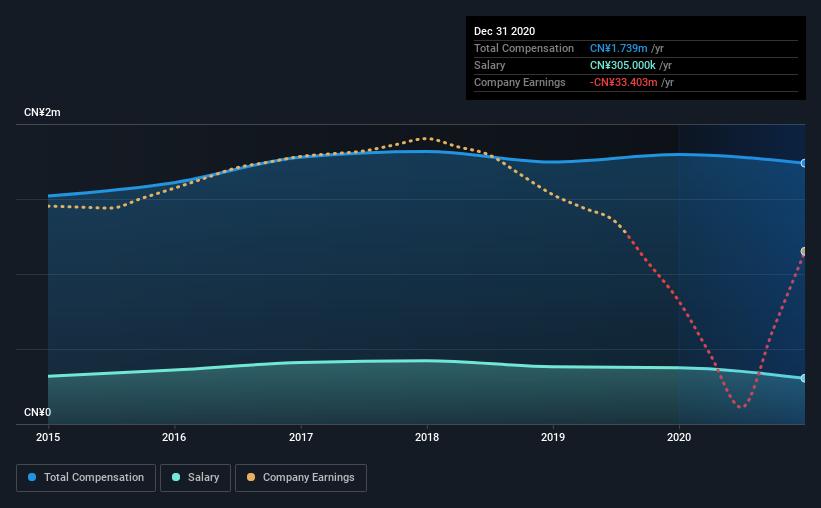The width and height of the screenshot is (821, 508).
Task: Toggle the Salary legend button
Action: (195, 478)
